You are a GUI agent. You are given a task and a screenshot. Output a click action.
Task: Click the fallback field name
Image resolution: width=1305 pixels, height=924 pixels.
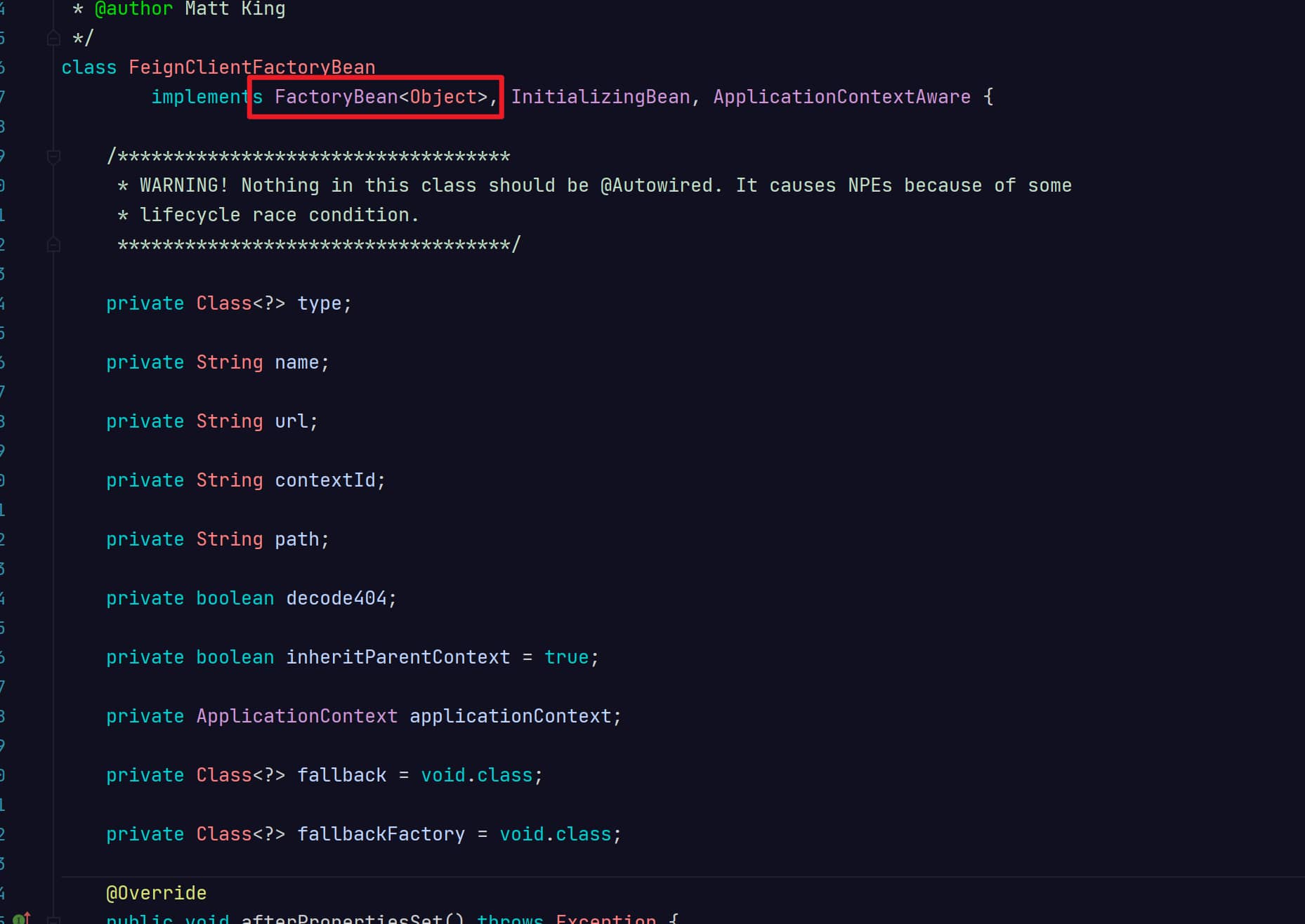[x=342, y=775]
